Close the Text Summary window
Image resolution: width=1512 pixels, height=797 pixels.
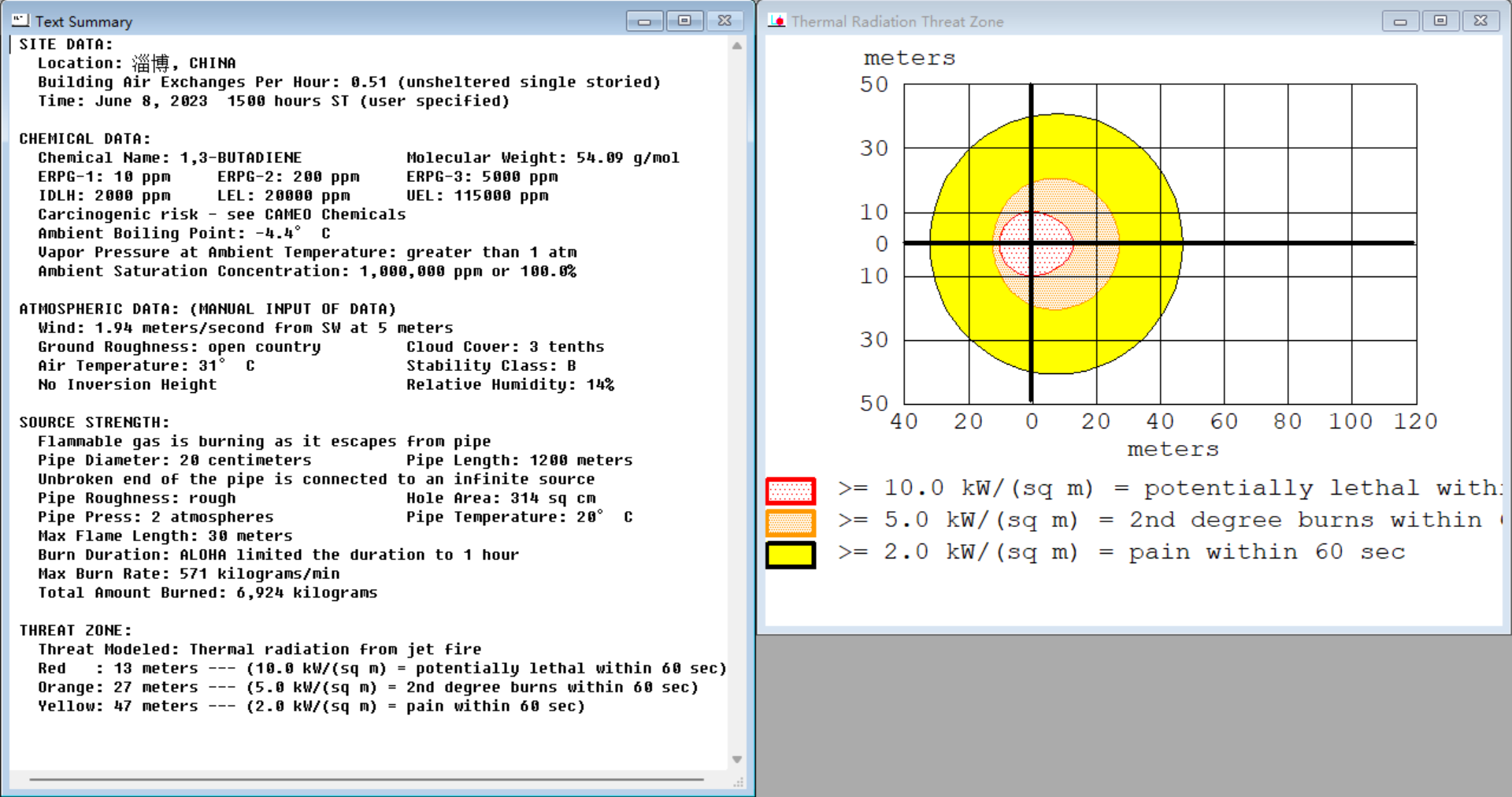(724, 20)
